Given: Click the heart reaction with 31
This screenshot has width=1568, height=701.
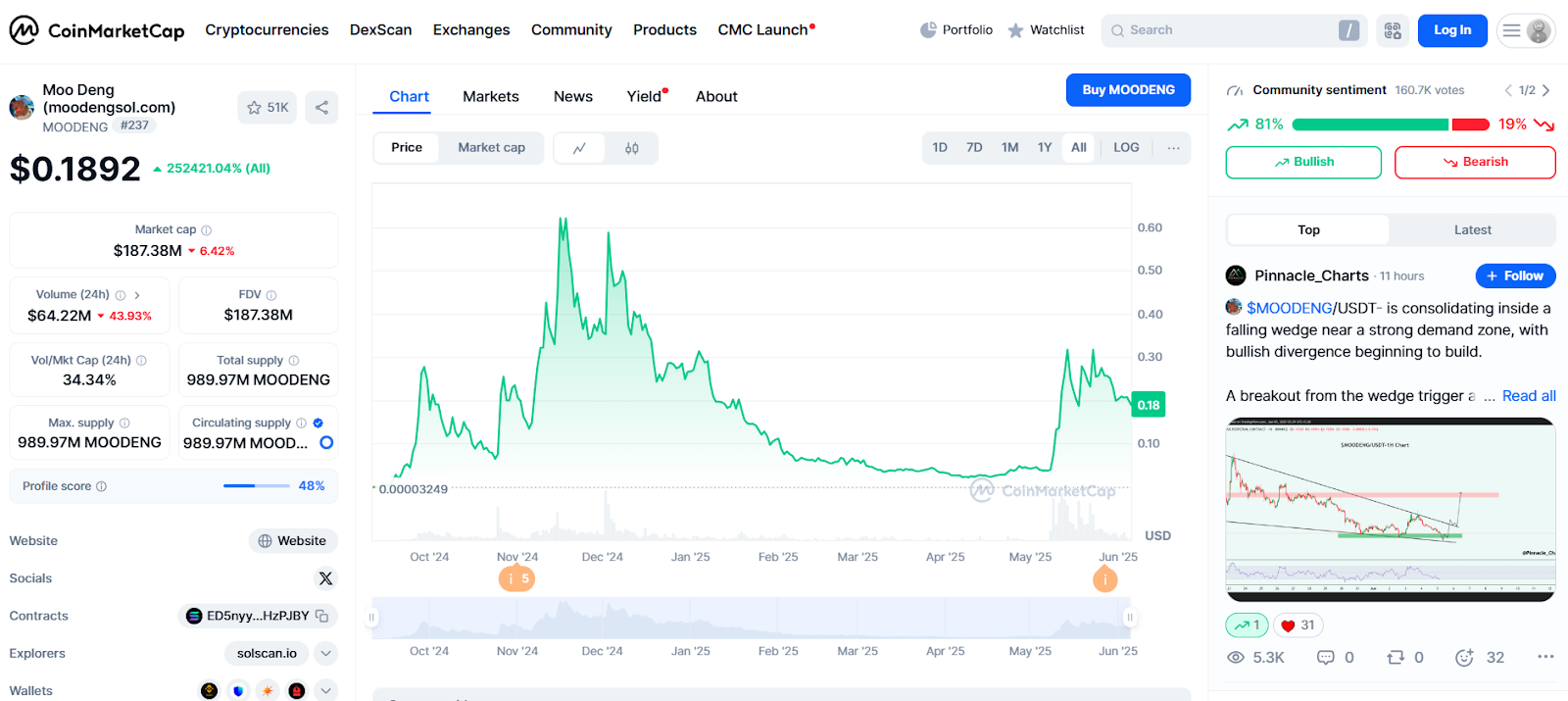Looking at the screenshot, I should tap(1298, 626).
